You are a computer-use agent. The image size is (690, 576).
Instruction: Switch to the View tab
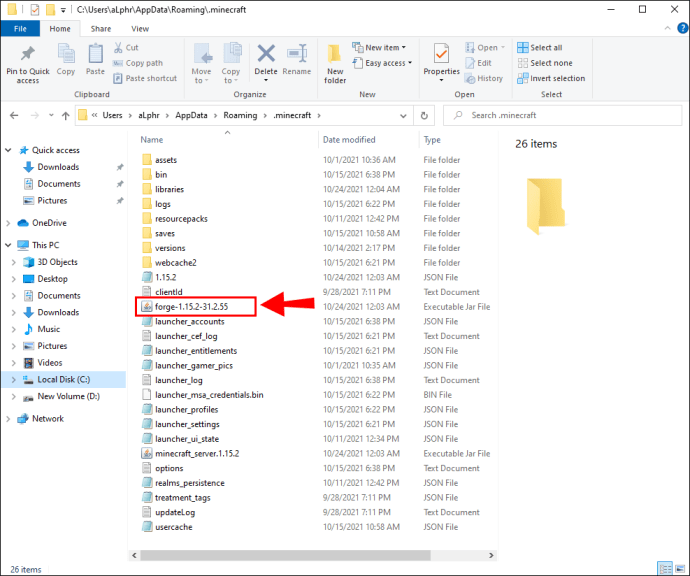[x=140, y=29]
